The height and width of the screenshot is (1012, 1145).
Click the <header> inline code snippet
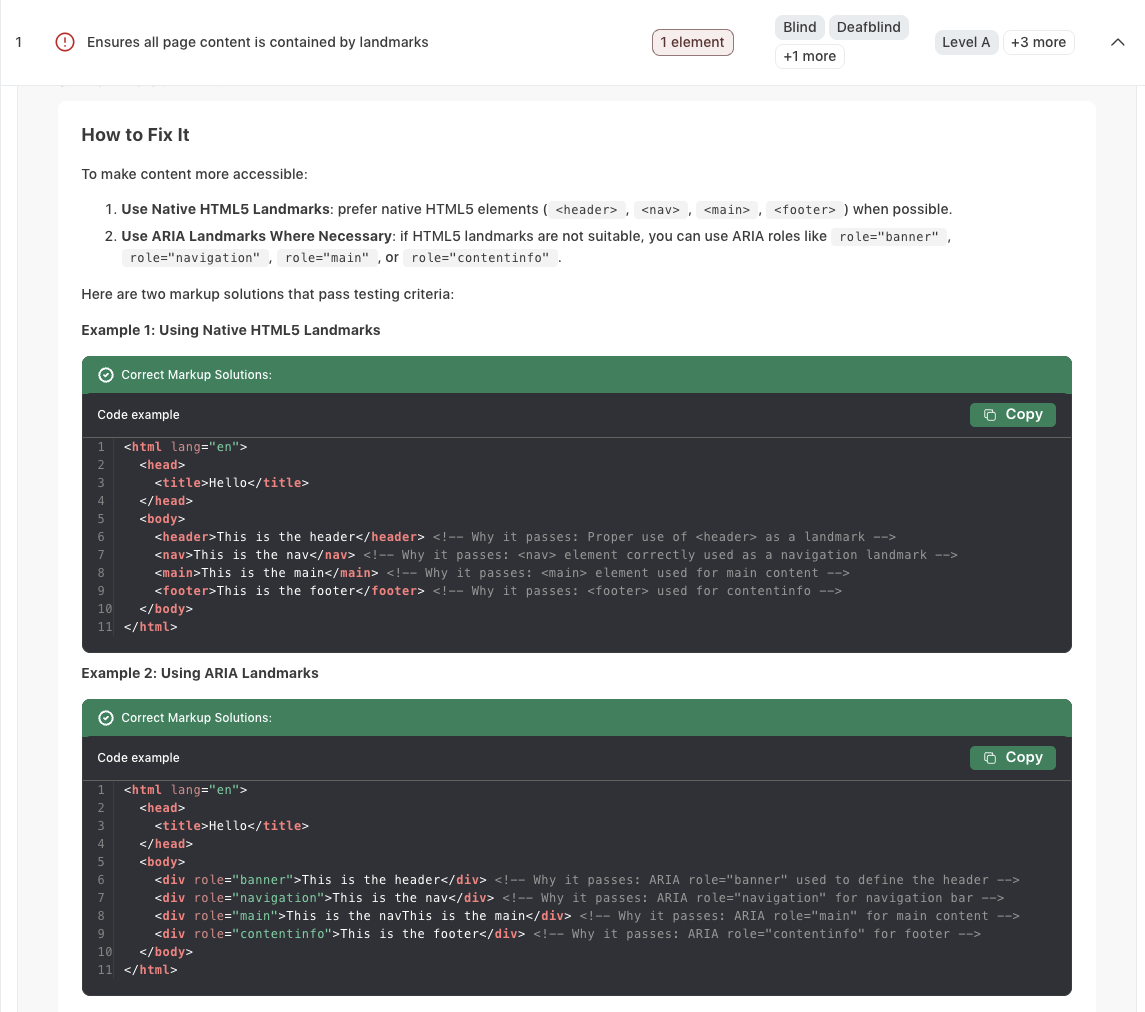pyautogui.click(x=586, y=210)
